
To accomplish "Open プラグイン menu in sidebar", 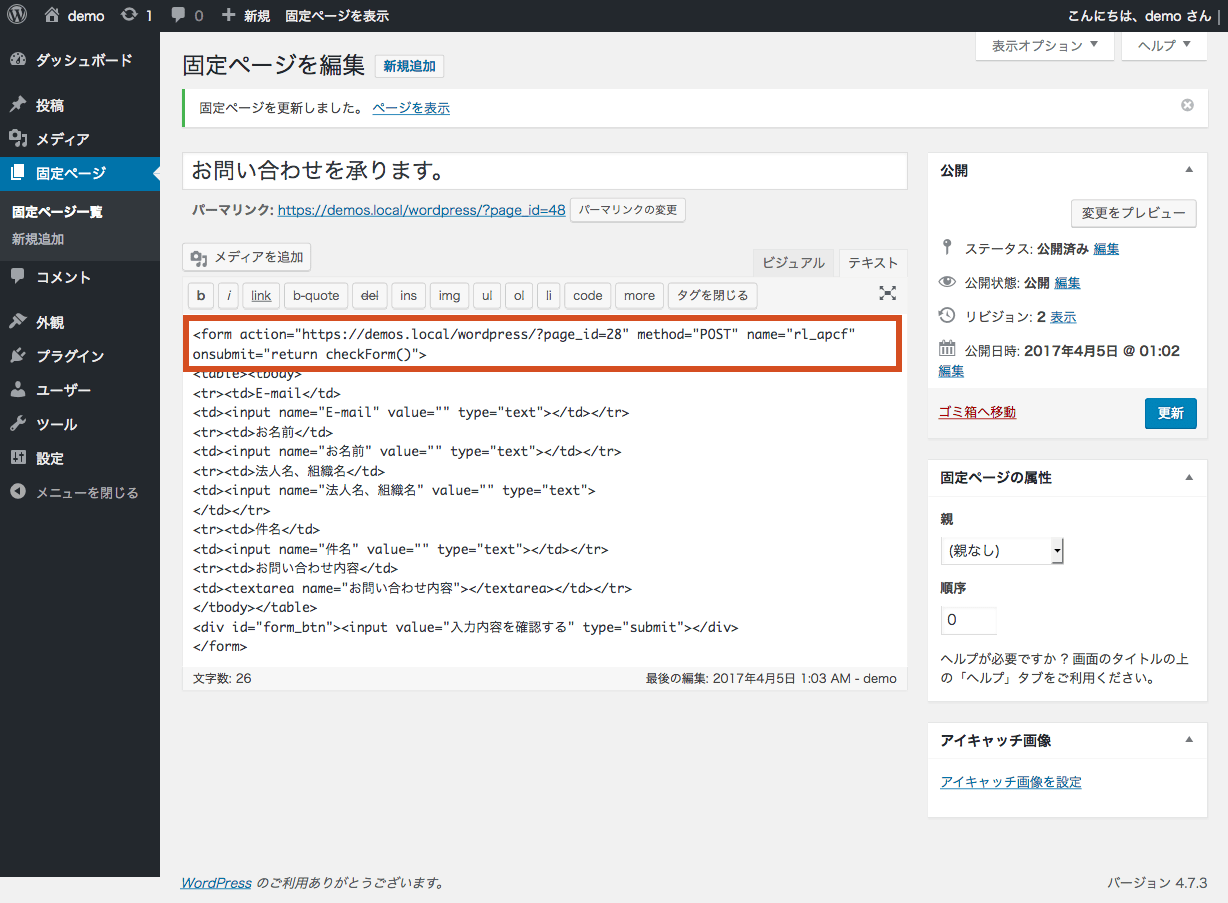I will pyautogui.click(x=80, y=356).
